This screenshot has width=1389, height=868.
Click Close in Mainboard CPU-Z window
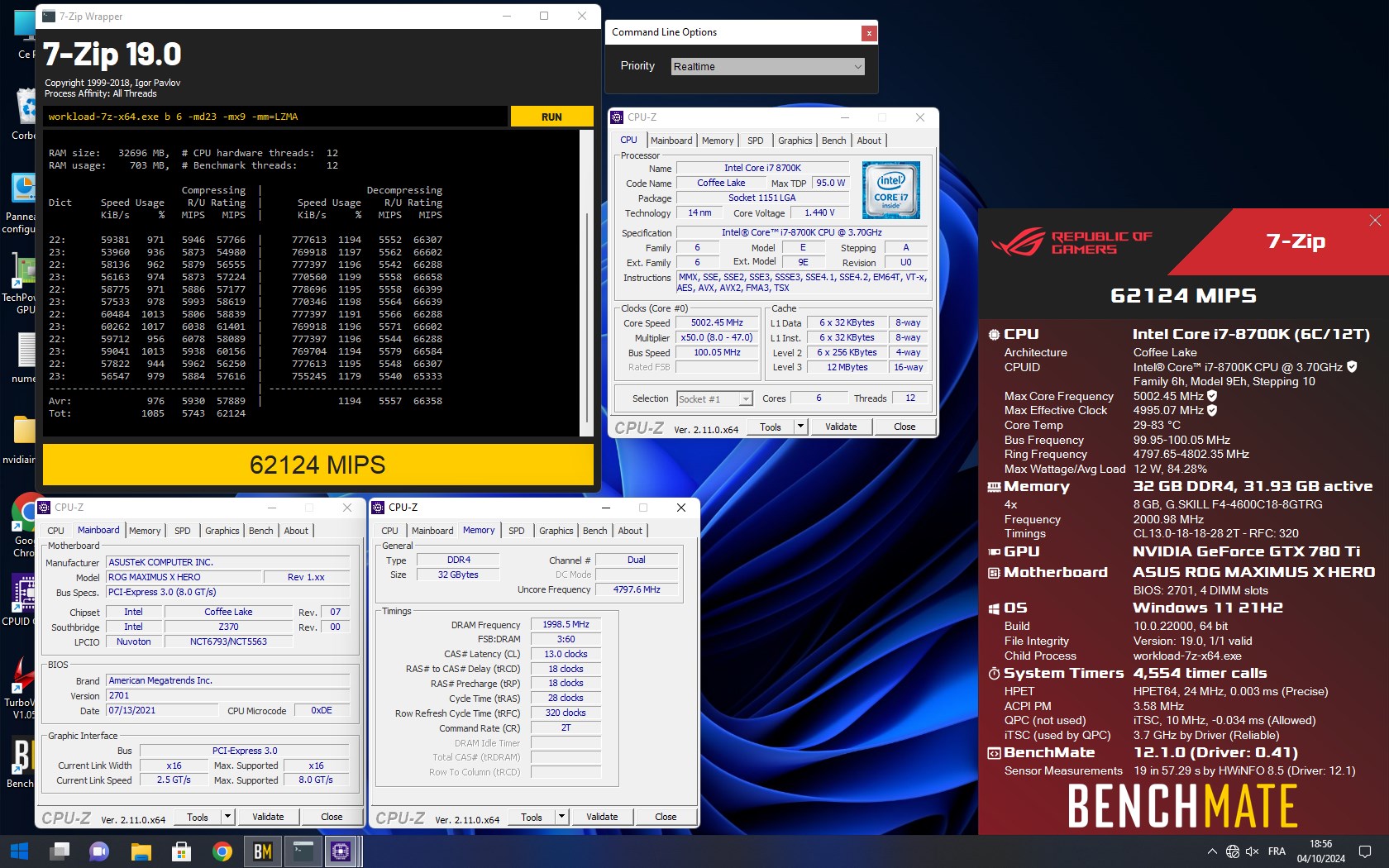click(332, 817)
